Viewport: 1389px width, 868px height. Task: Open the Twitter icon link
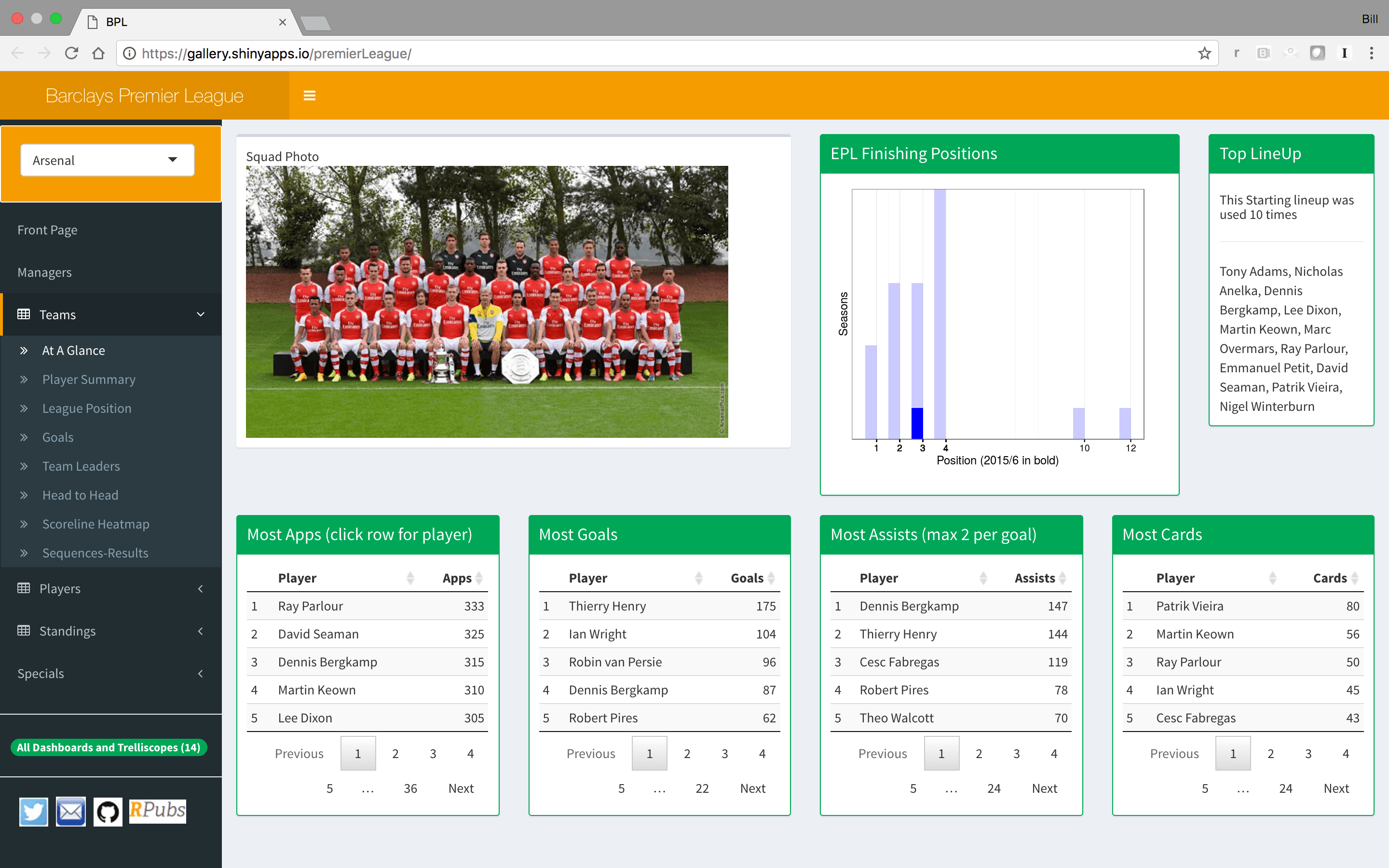coord(33,811)
